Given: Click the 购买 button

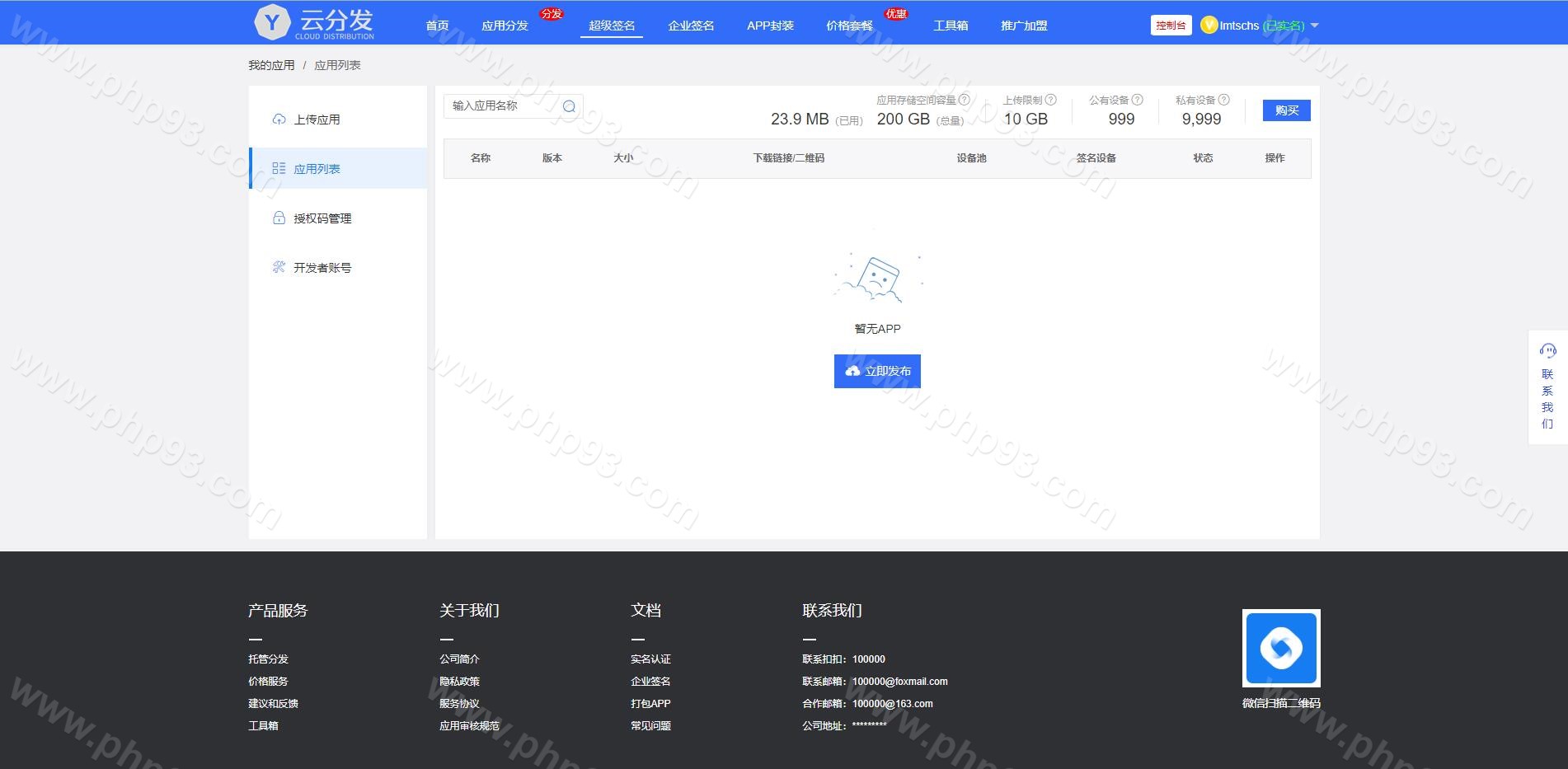Looking at the screenshot, I should tap(1286, 110).
